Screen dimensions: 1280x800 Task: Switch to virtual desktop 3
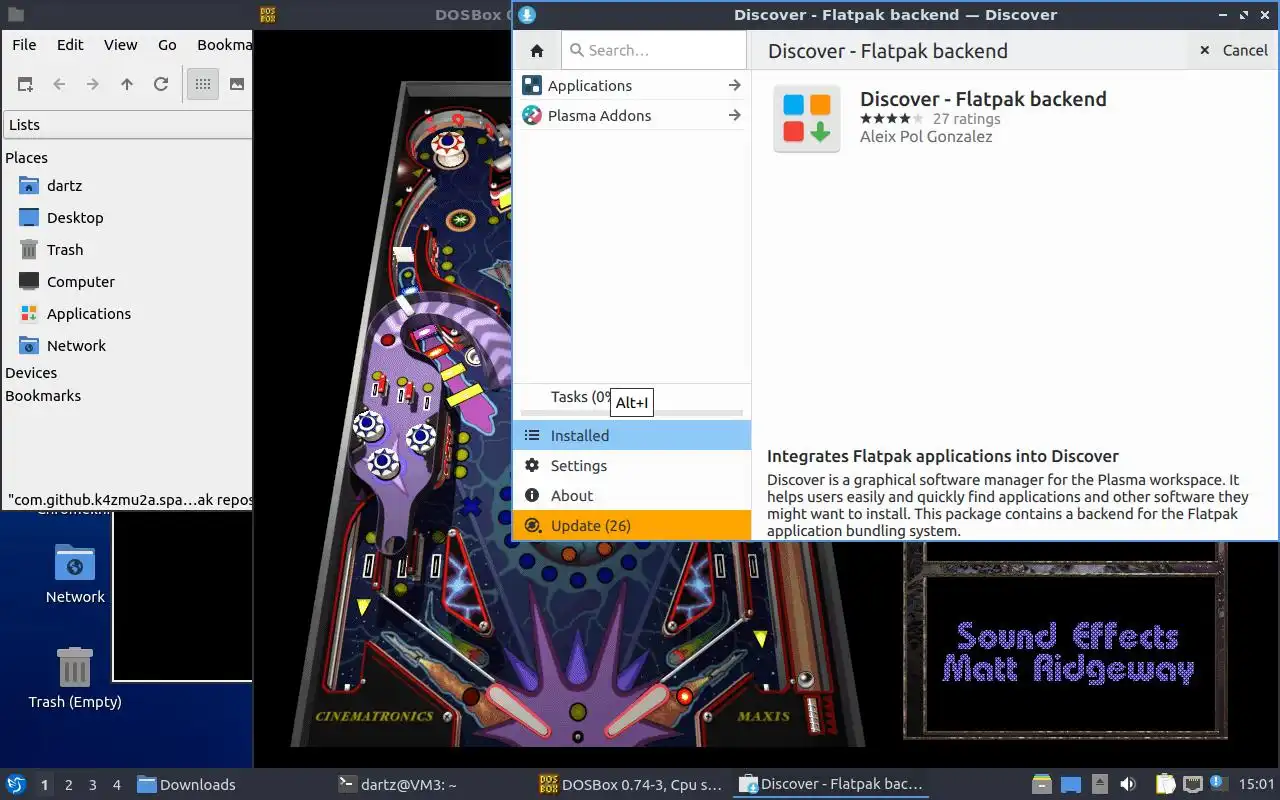coord(93,785)
